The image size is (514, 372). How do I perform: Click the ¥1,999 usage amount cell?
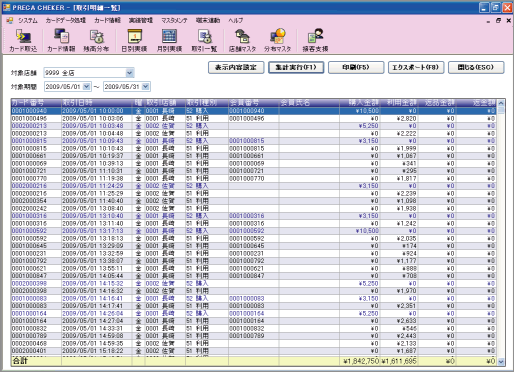[399, 148]
